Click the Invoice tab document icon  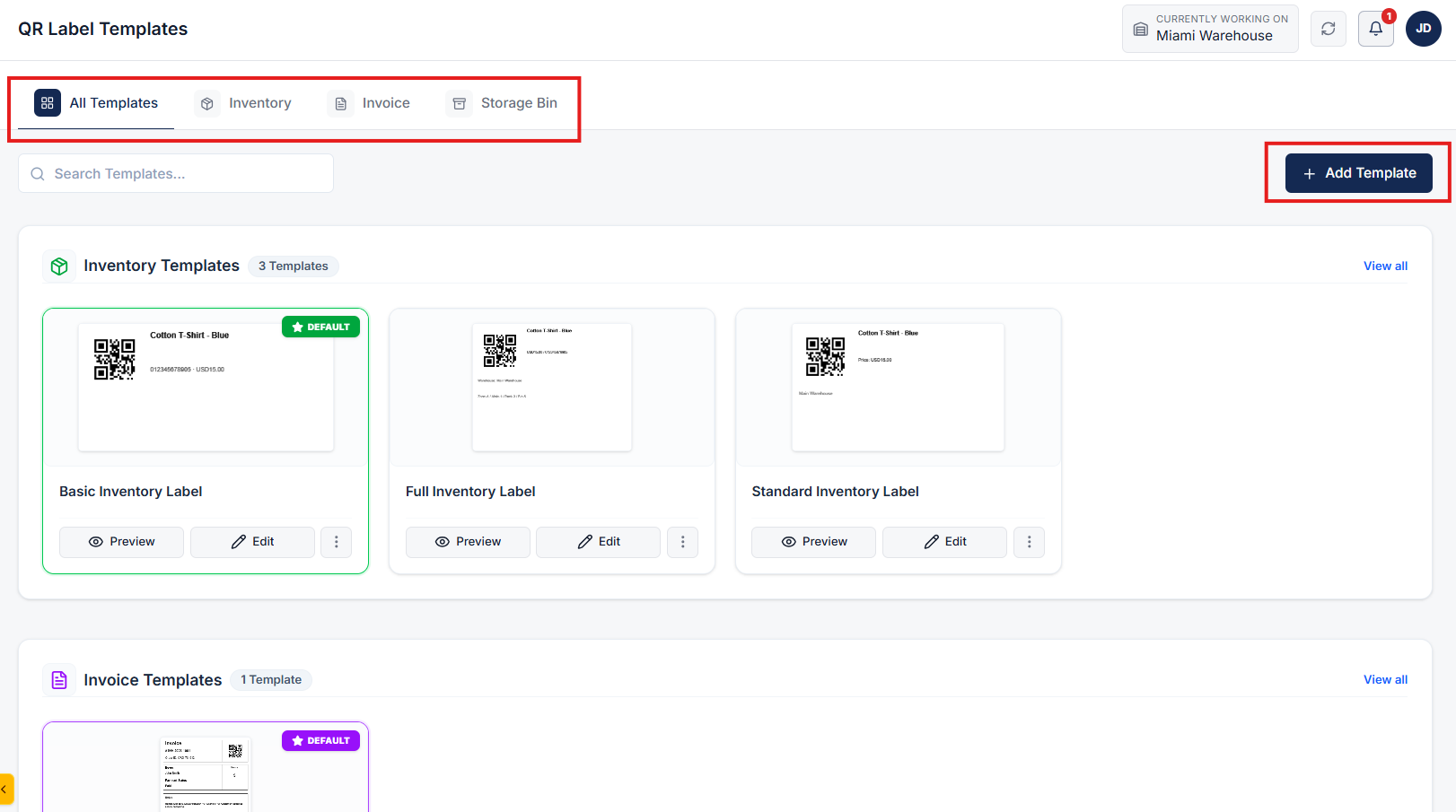click(341, 104)
